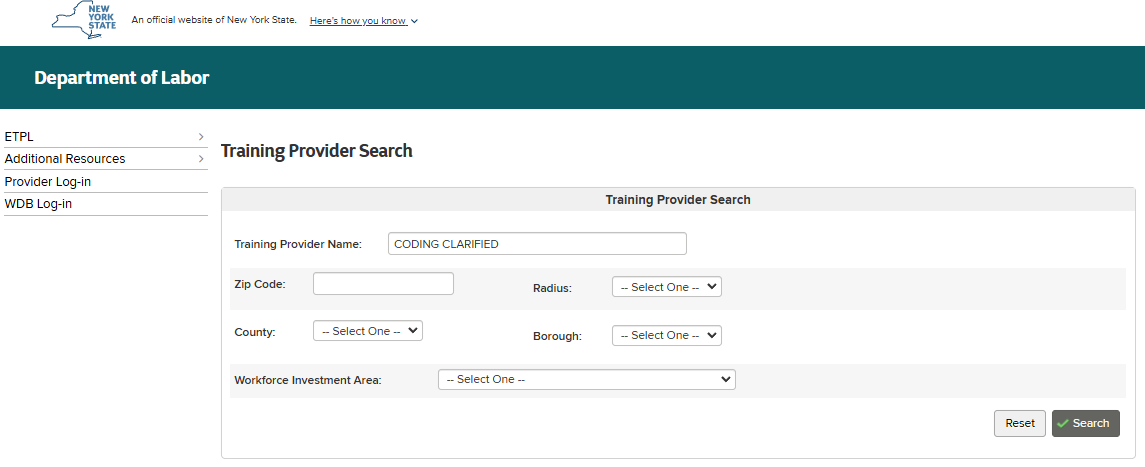This screenshot has width=1145, height=467.
Task: Expand the chevron after "Here's how you know"
Action: [x=414, y=21]
